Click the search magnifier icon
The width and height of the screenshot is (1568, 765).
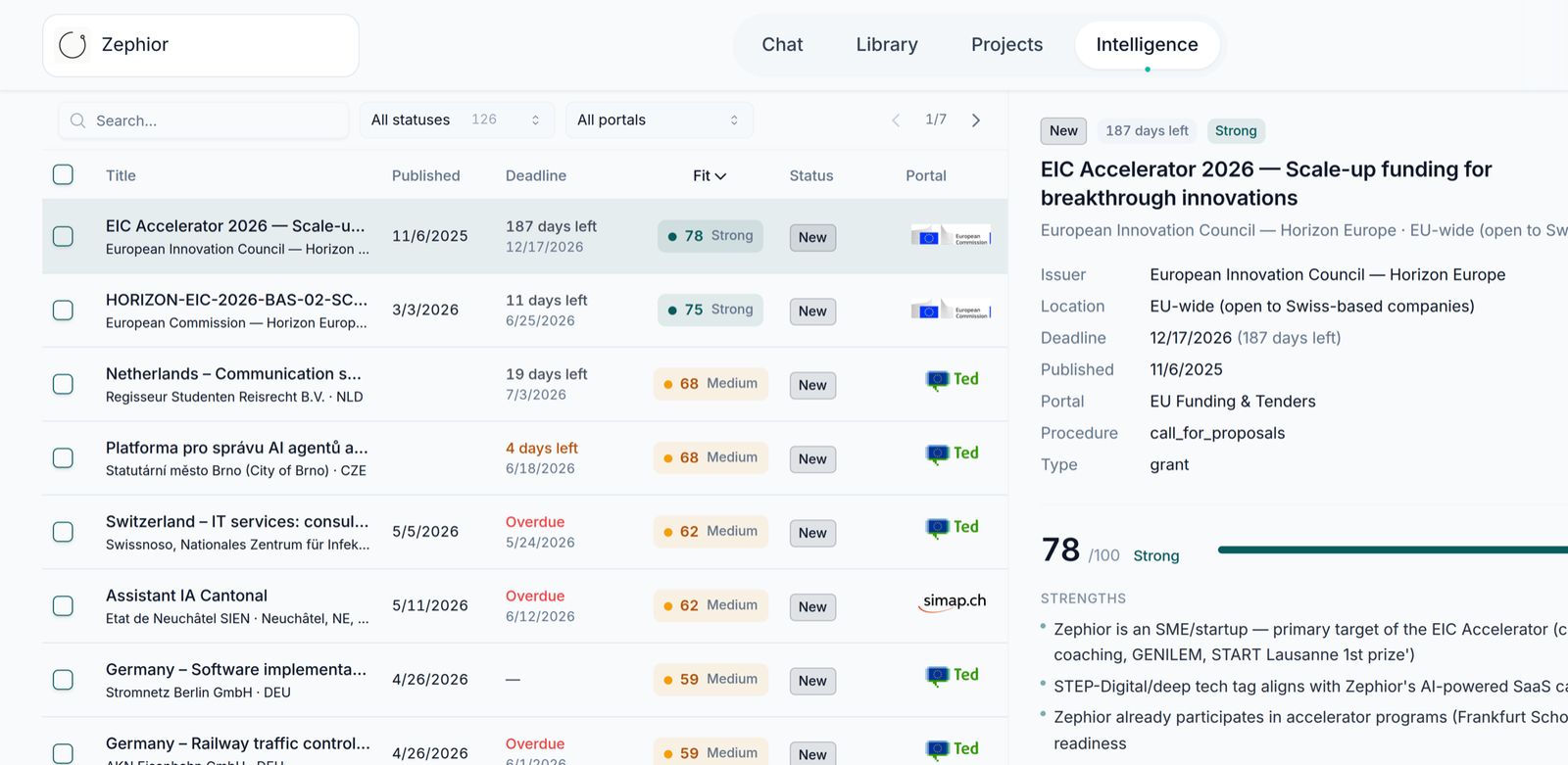click(78, 120)
